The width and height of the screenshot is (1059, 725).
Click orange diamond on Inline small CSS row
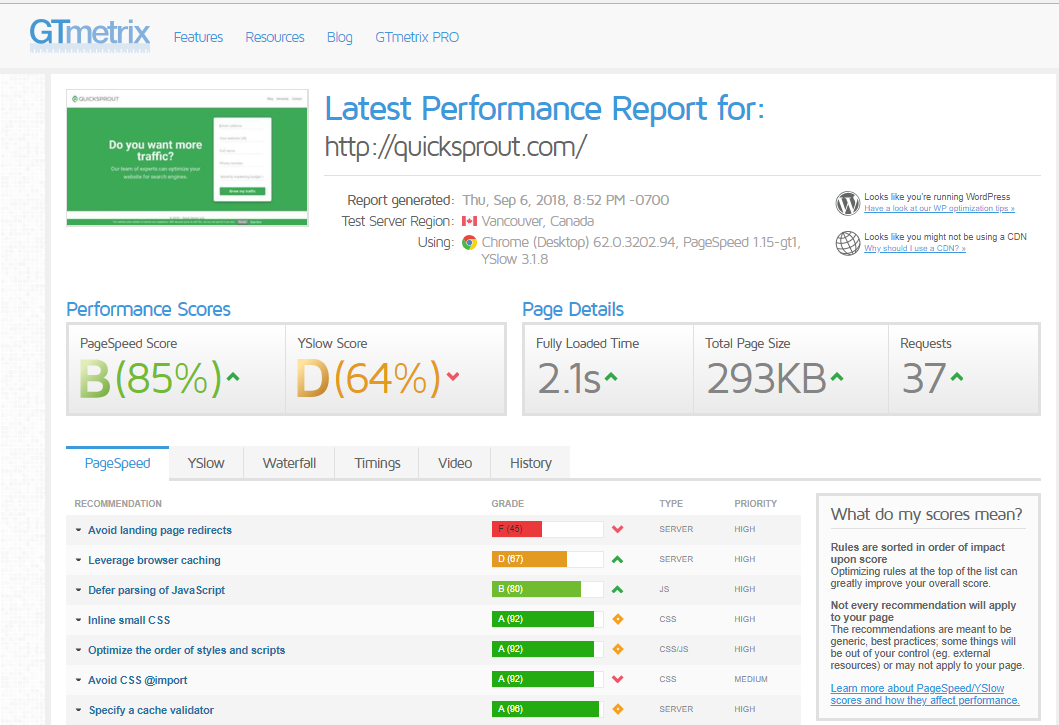click(617, 619)
